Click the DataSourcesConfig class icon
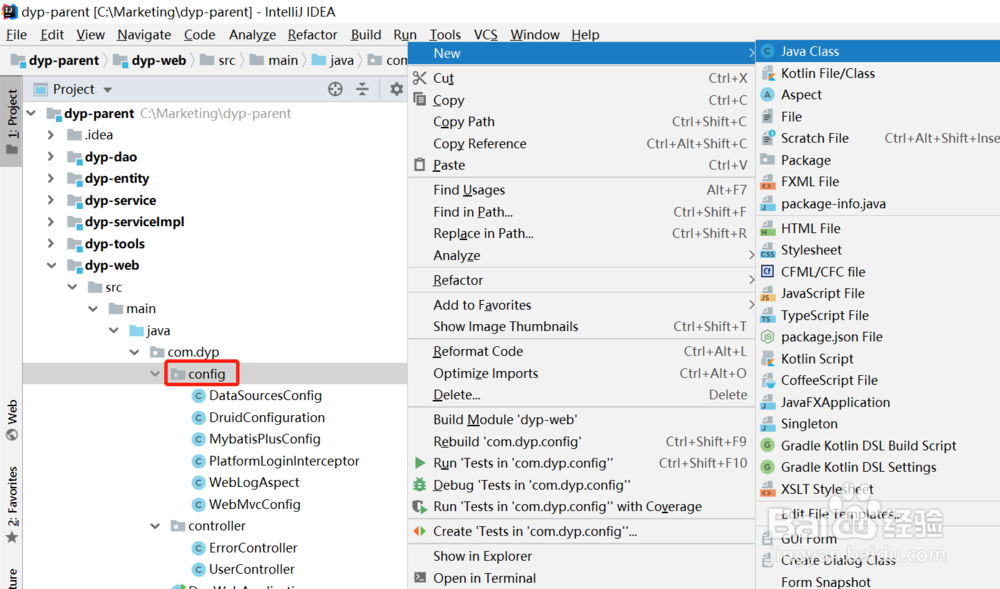 point(198,396)
